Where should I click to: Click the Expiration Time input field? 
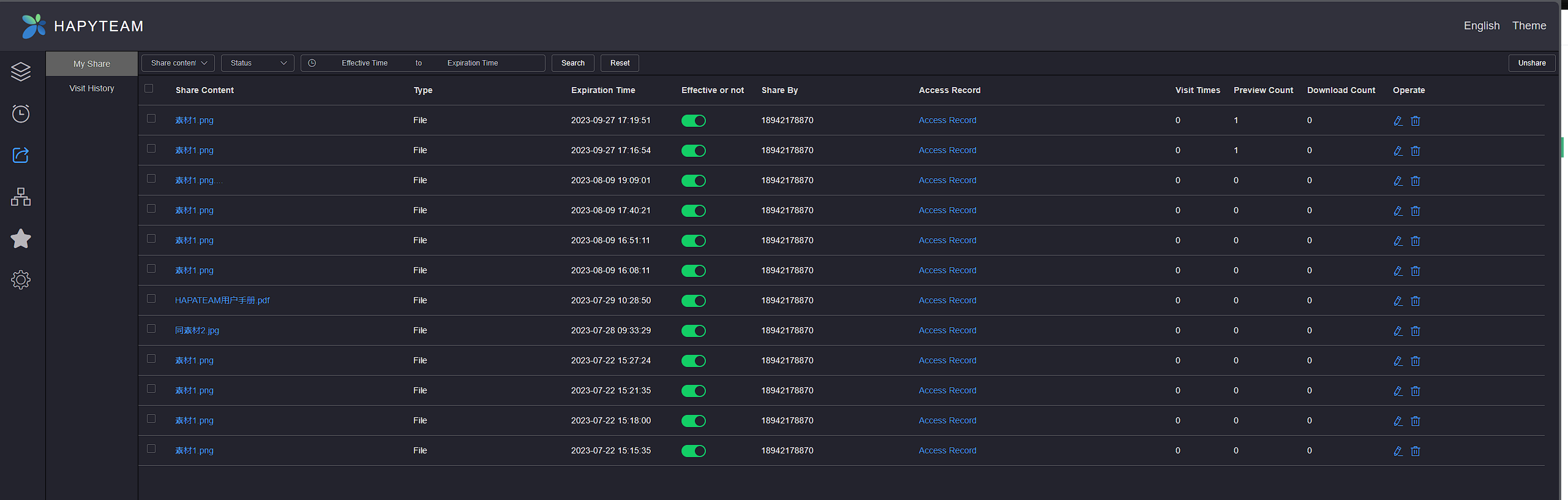(x=473, y=63)
